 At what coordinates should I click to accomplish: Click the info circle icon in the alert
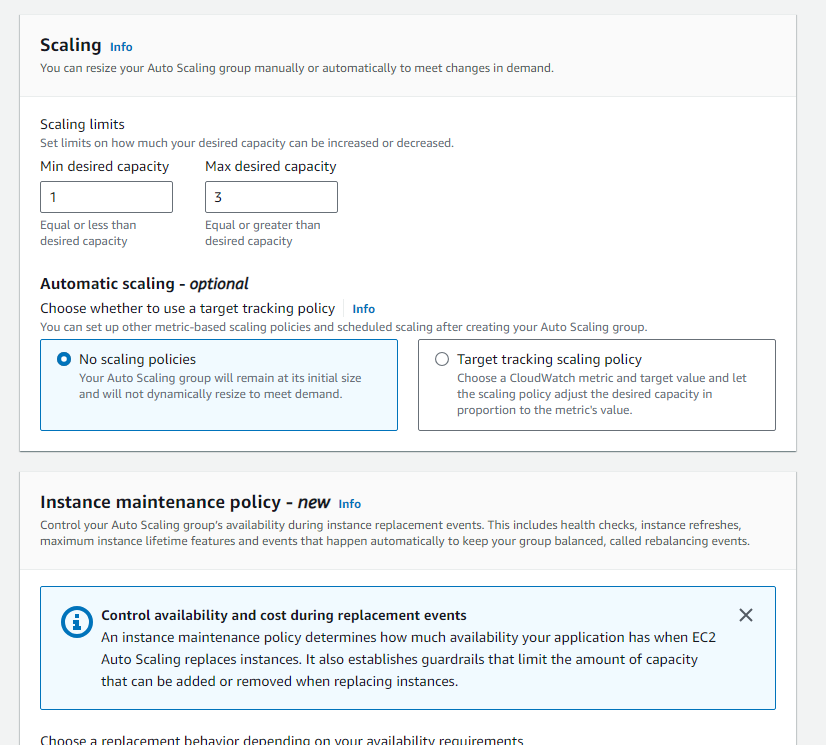76,621
